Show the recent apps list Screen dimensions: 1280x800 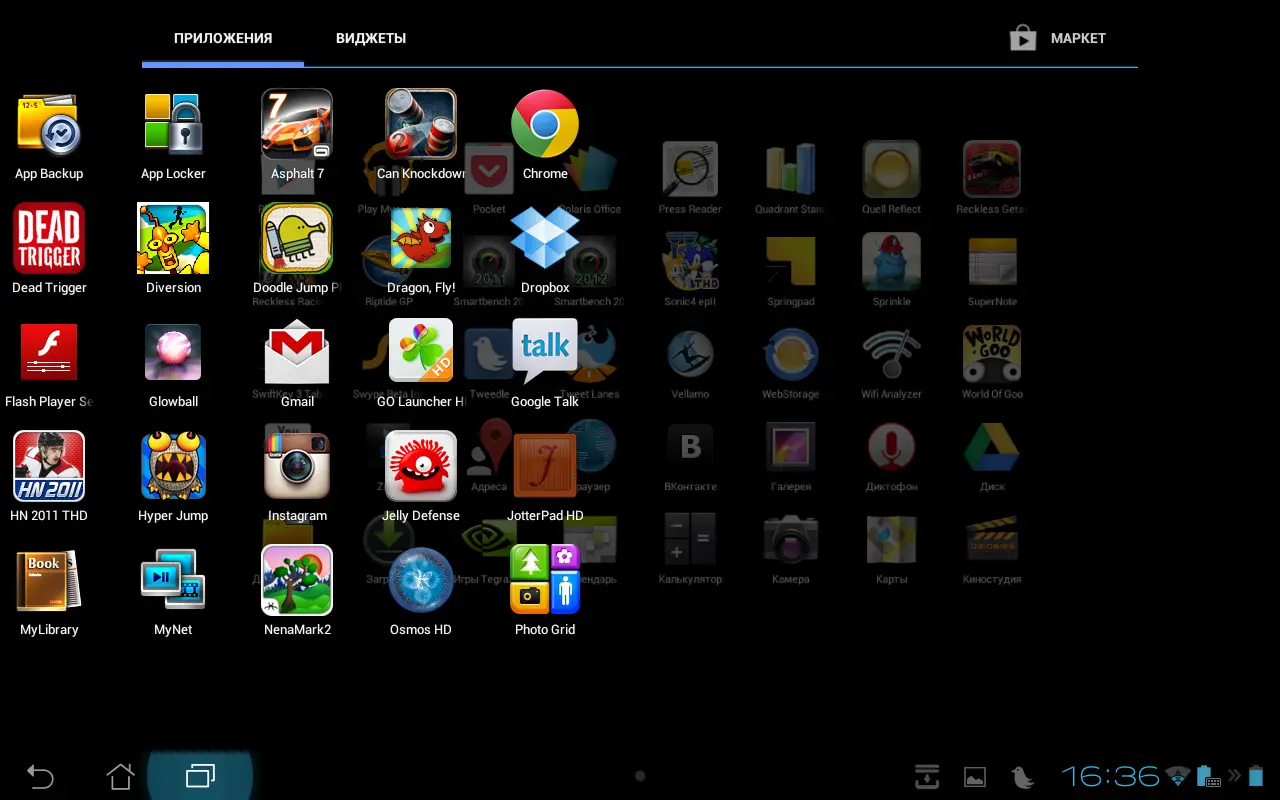(x=200, y=776)
